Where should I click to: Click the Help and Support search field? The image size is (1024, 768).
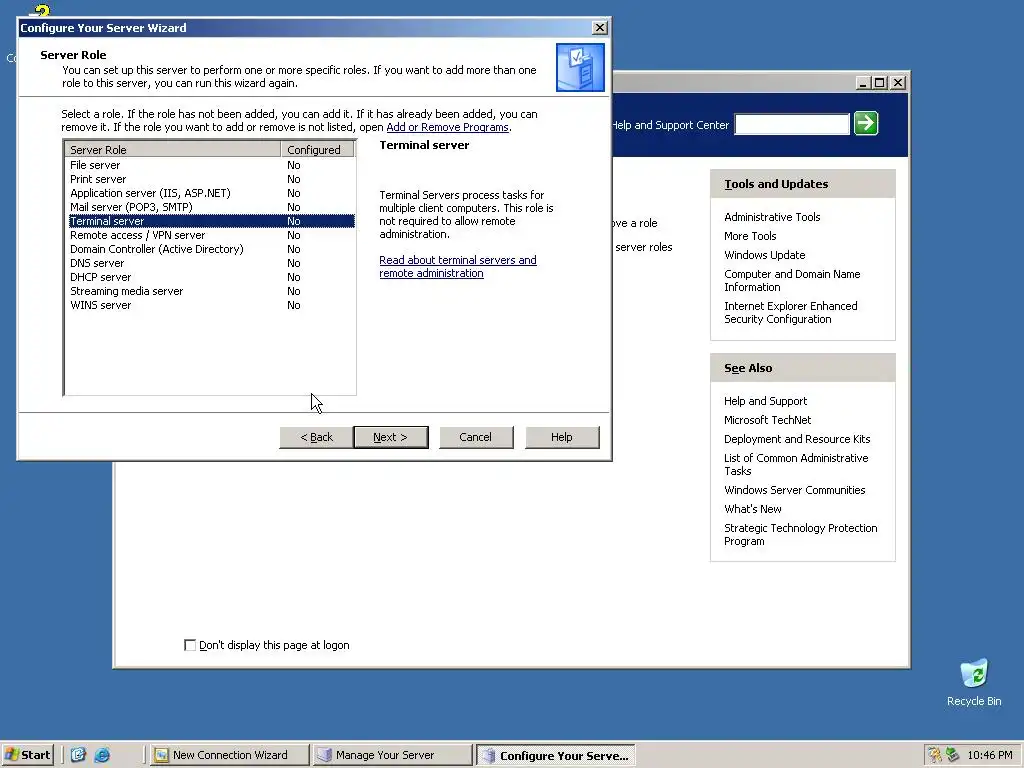coord(792,124)
